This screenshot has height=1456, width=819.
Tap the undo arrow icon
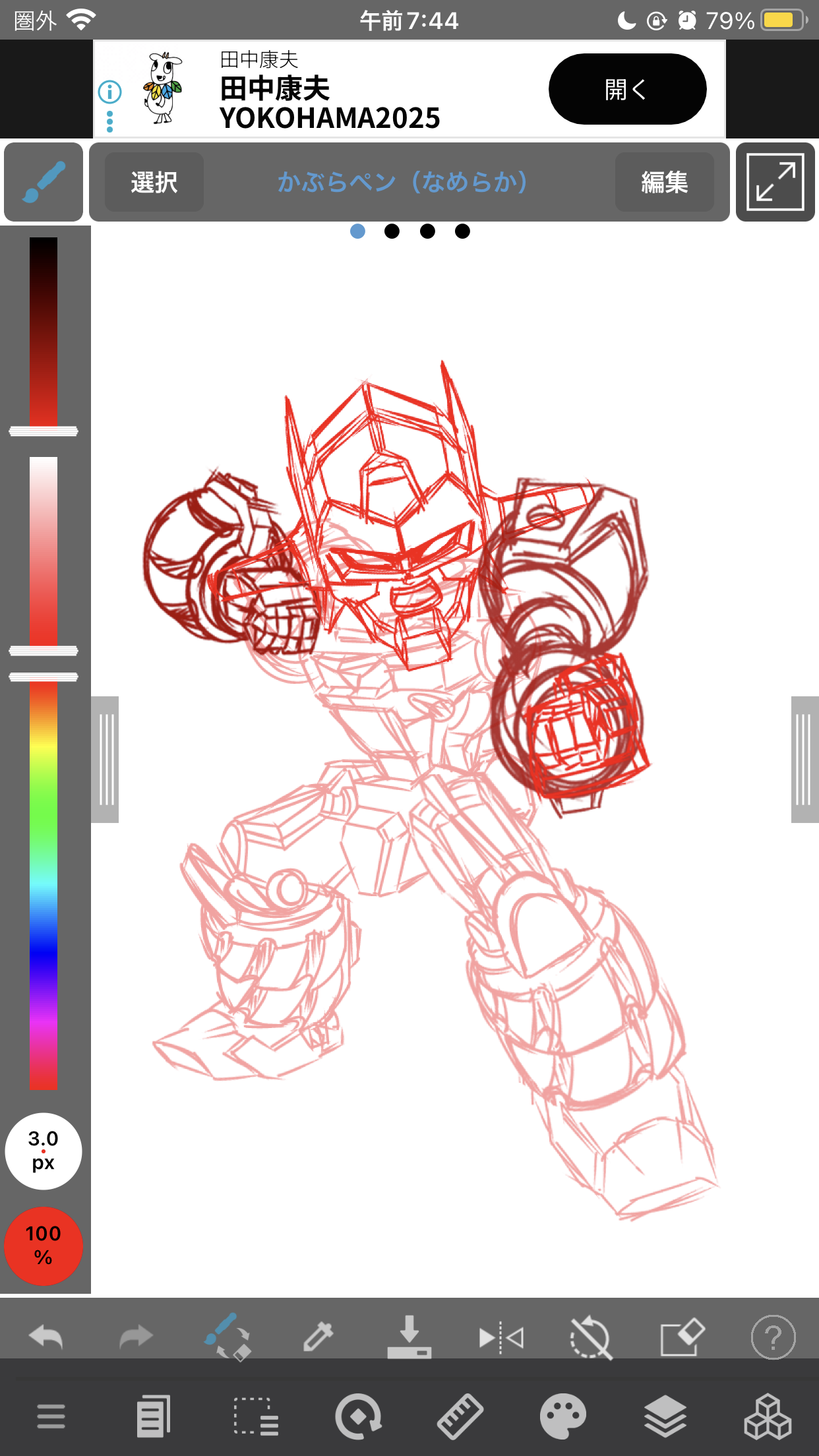click(46, 1337)
